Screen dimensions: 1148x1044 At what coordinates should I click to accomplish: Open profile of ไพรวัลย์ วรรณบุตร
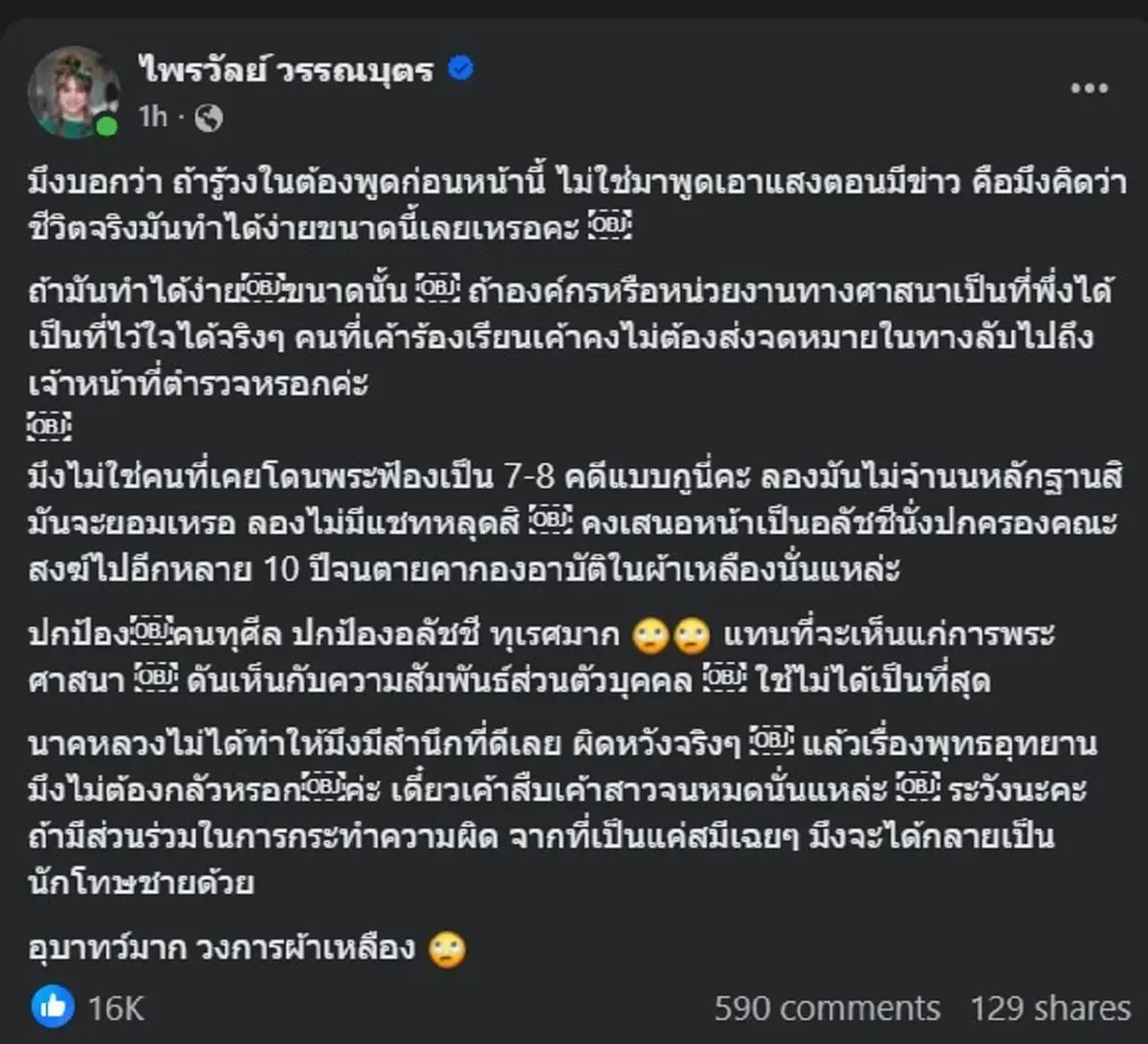(x=287, y=68)
